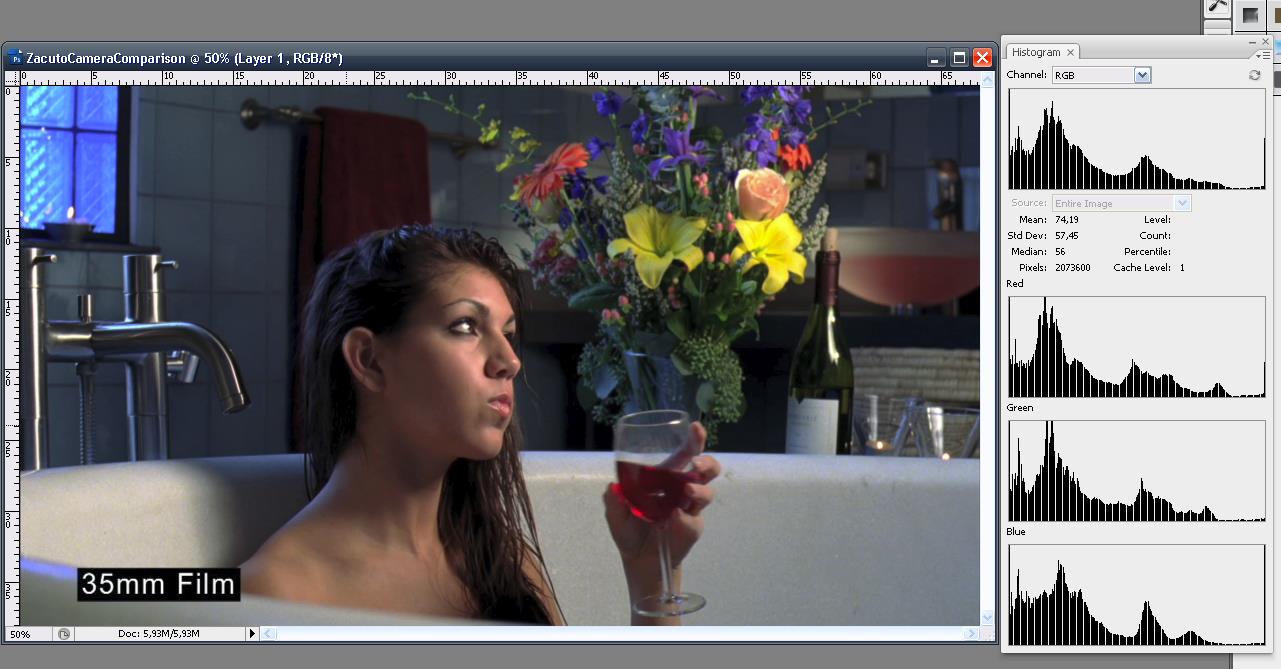Open the Channel RGB dropdown

[1142, 75]
